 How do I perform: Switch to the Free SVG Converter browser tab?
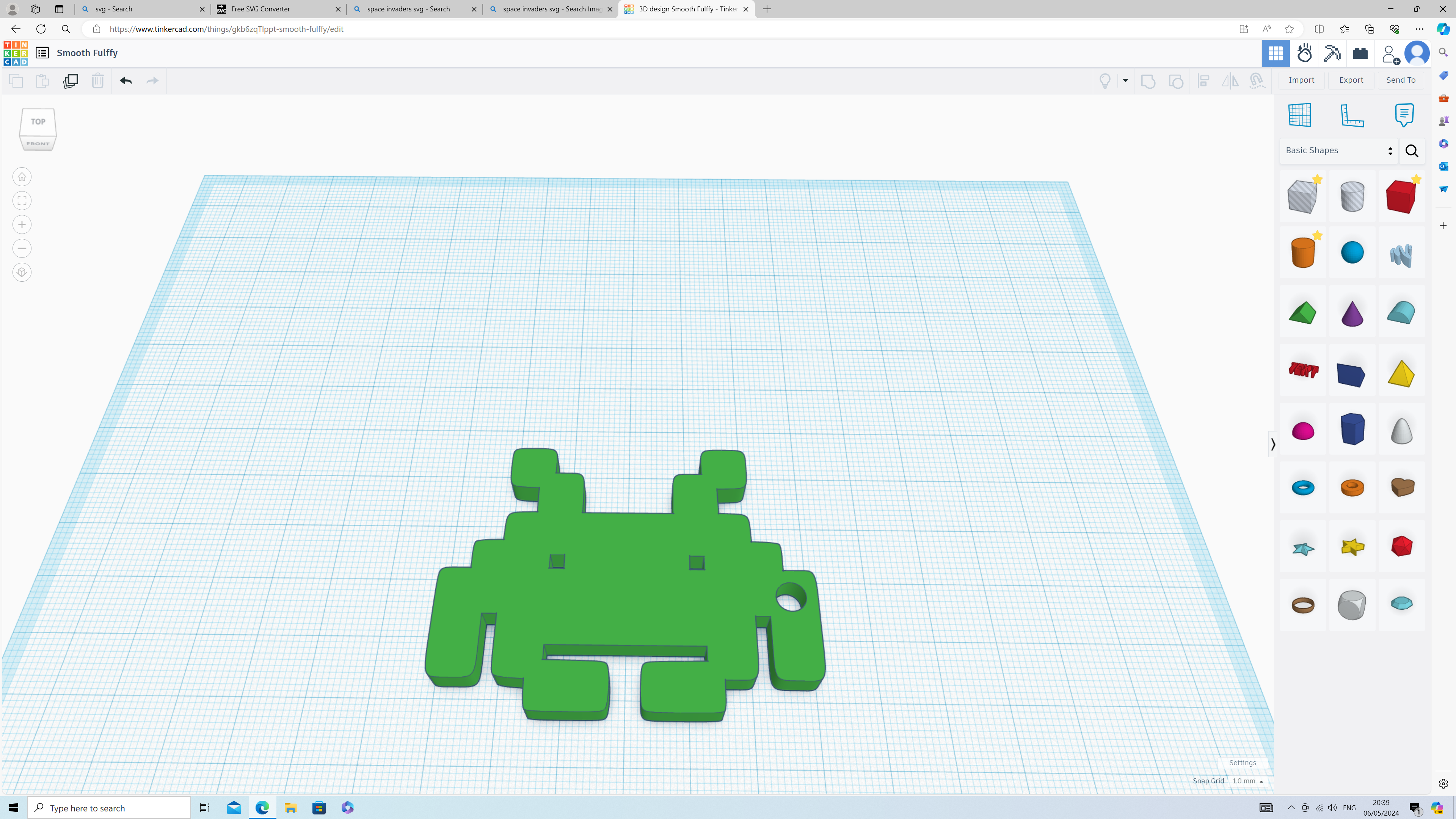[x=279, y=9]
